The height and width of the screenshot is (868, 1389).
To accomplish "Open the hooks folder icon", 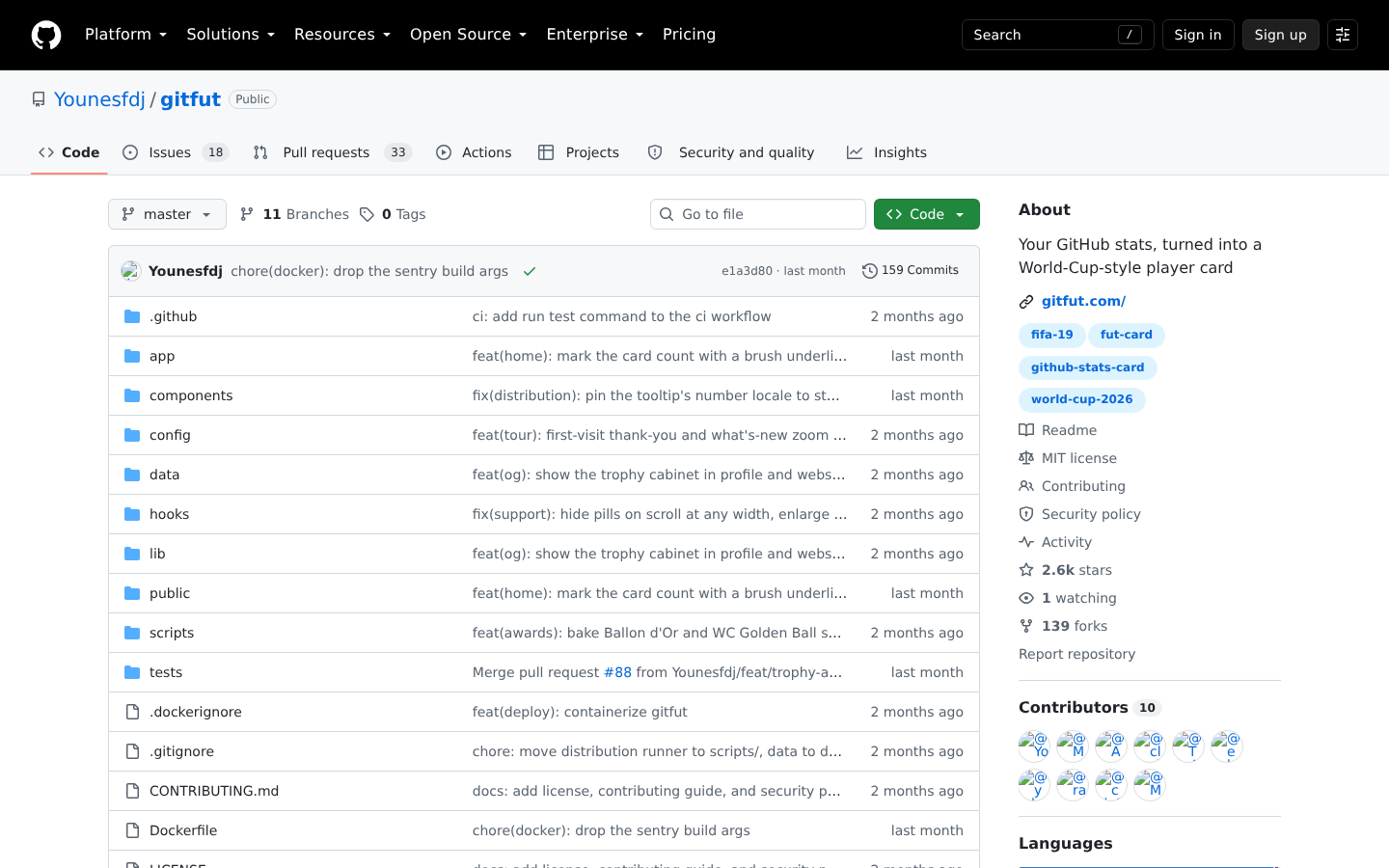I will coord(132,514).
